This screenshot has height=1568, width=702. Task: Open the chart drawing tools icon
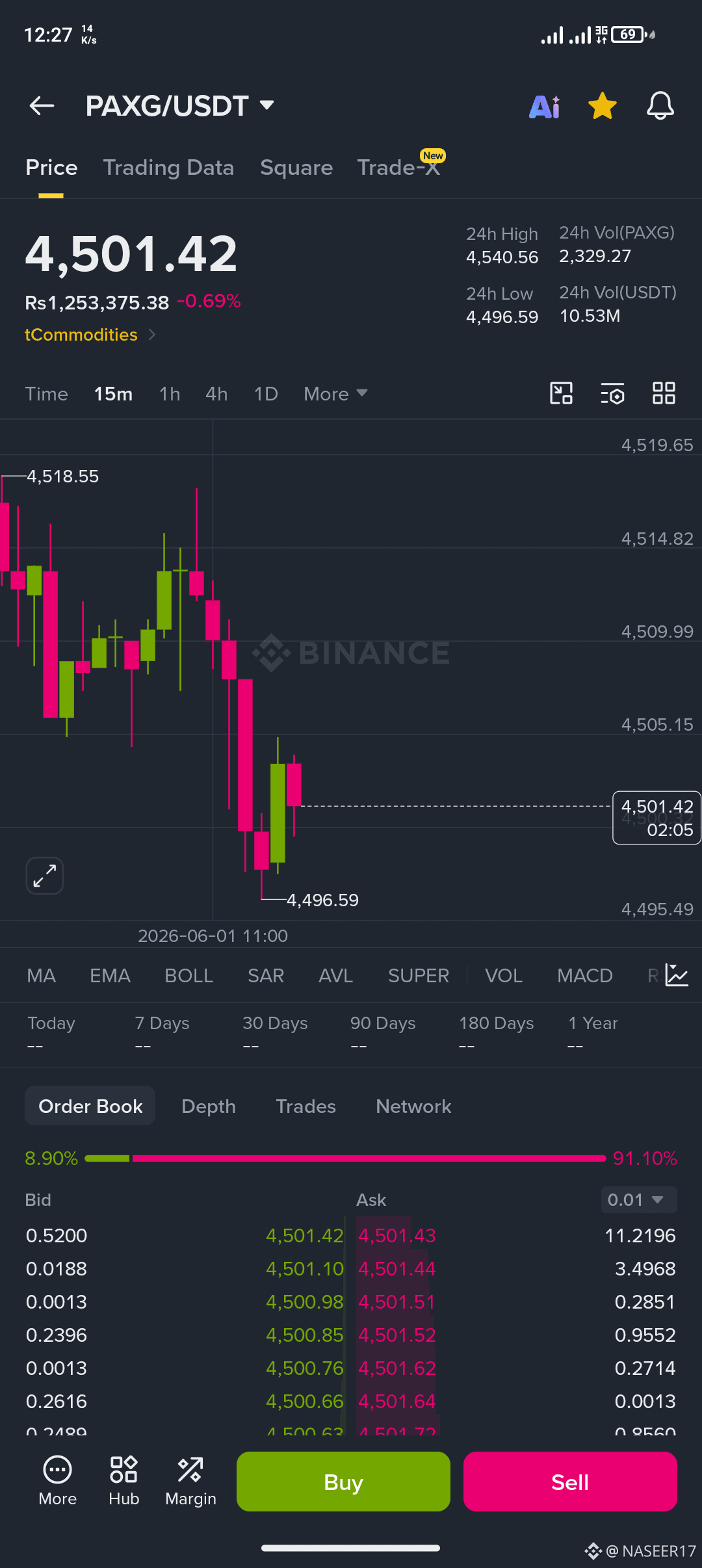click(561, 393)
